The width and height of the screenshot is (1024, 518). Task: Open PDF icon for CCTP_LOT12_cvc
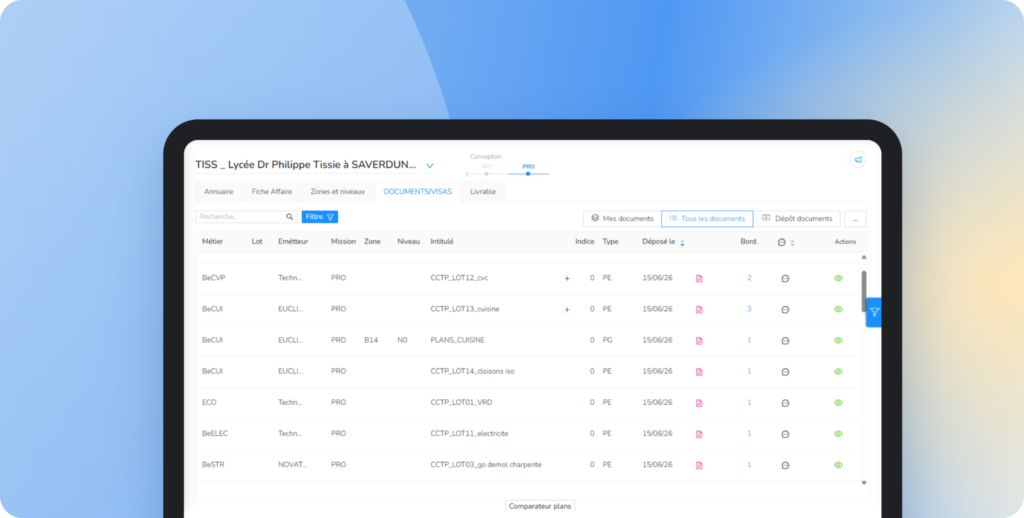(699, 278)
